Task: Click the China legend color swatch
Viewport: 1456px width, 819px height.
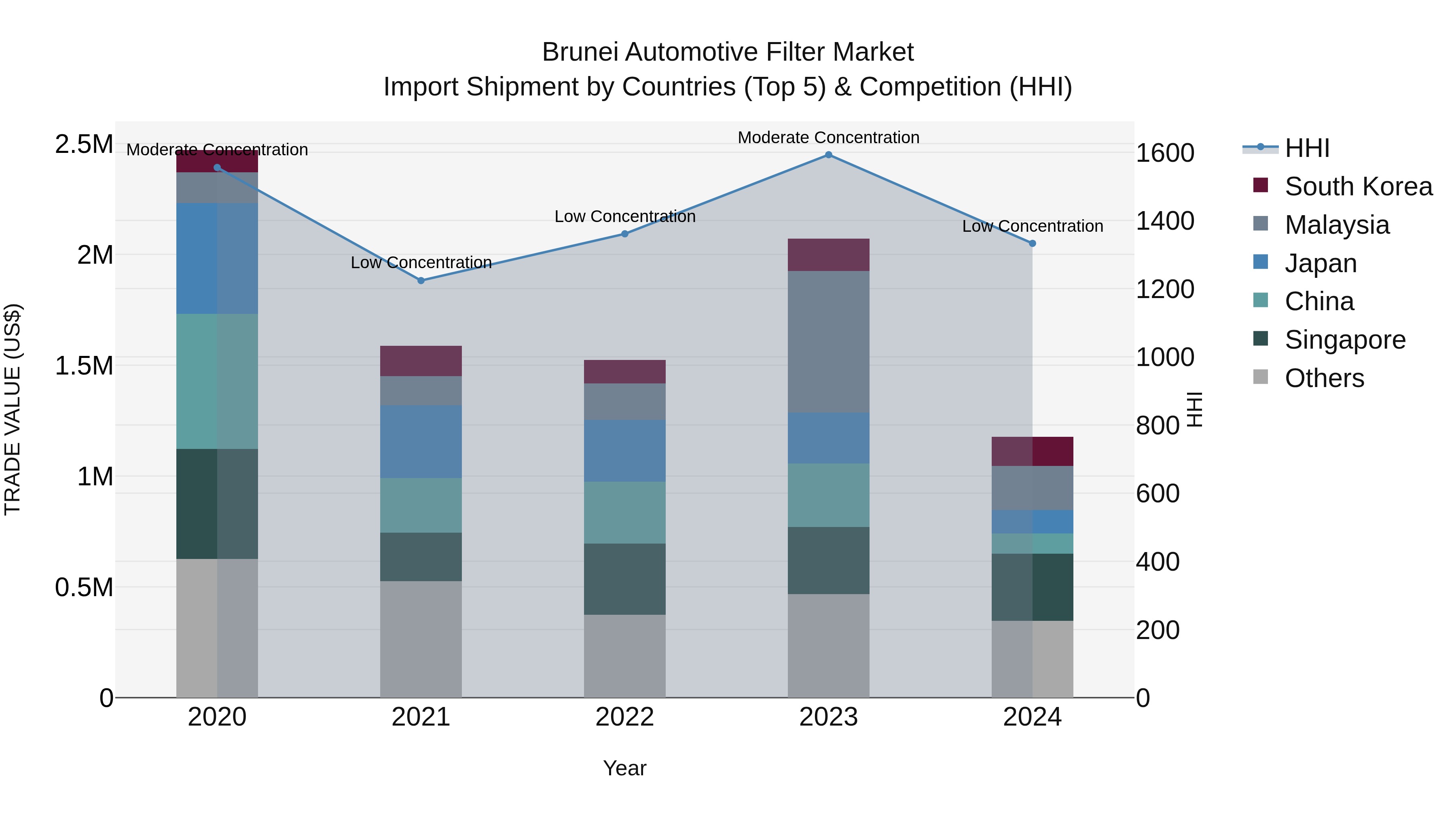Action: coord(1260,300)
